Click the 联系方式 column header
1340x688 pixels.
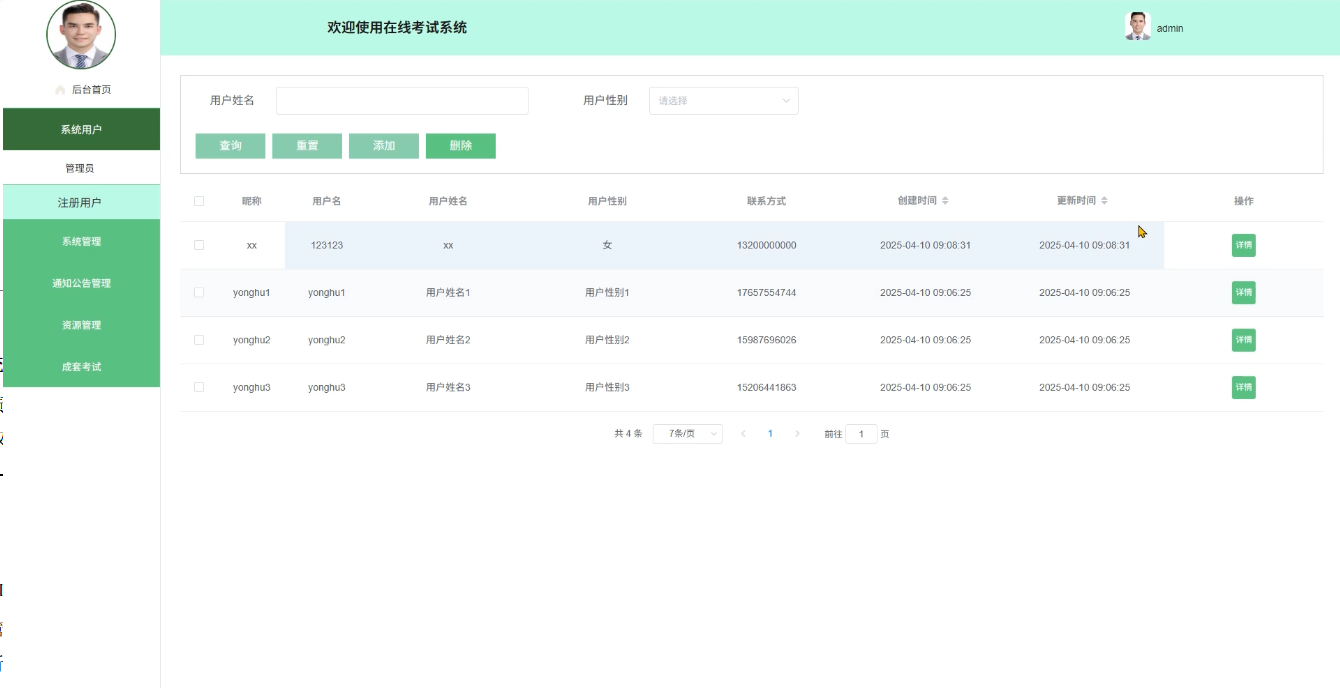(x=766, y=201)
